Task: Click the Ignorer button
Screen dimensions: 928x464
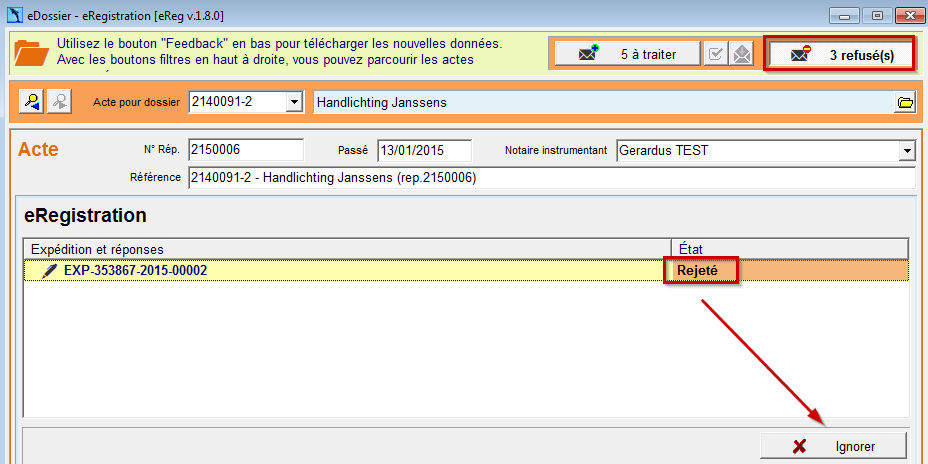Action: click(x=833, y=446)
